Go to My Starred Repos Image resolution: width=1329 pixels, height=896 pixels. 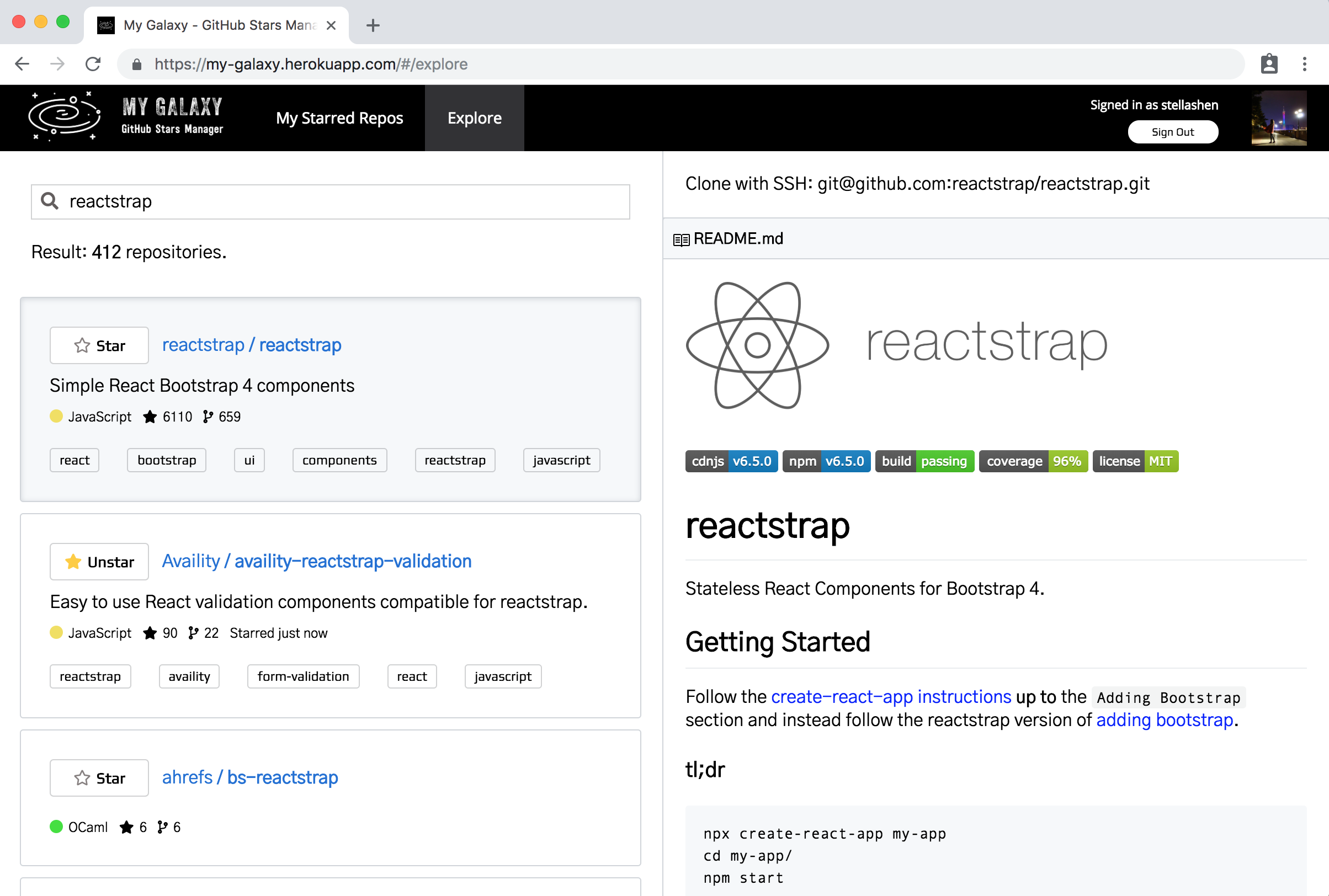click(339, 118)
